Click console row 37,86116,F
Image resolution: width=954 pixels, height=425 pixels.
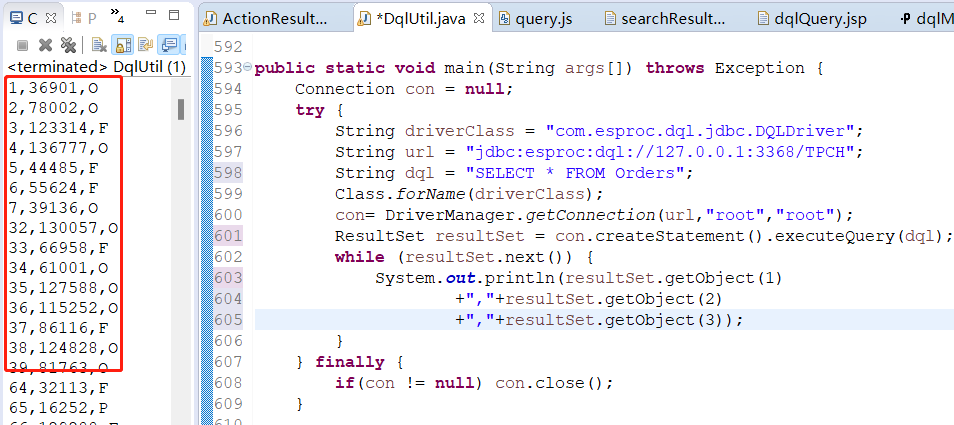[58, 328]
